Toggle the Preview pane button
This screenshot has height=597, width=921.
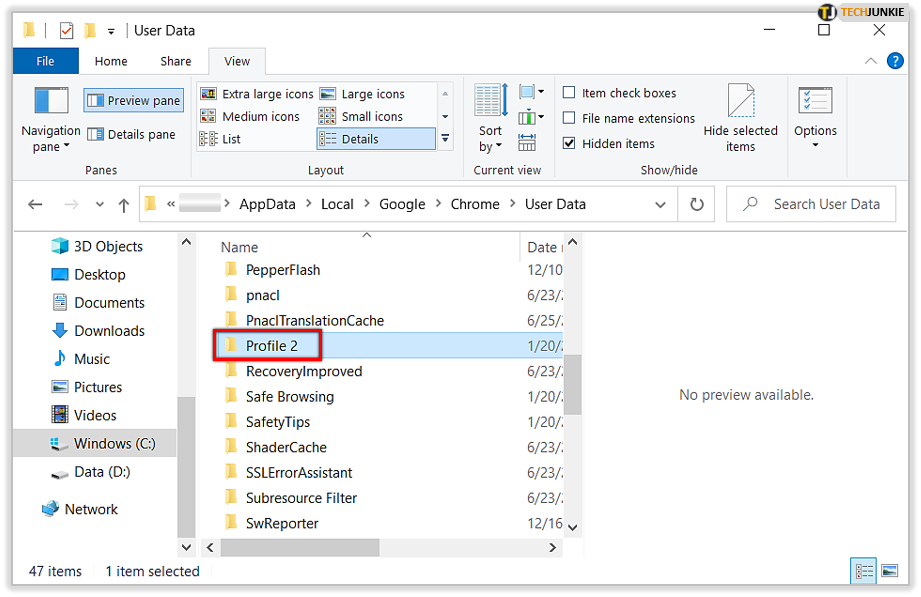pyautogui.click(x=133, y=101)
